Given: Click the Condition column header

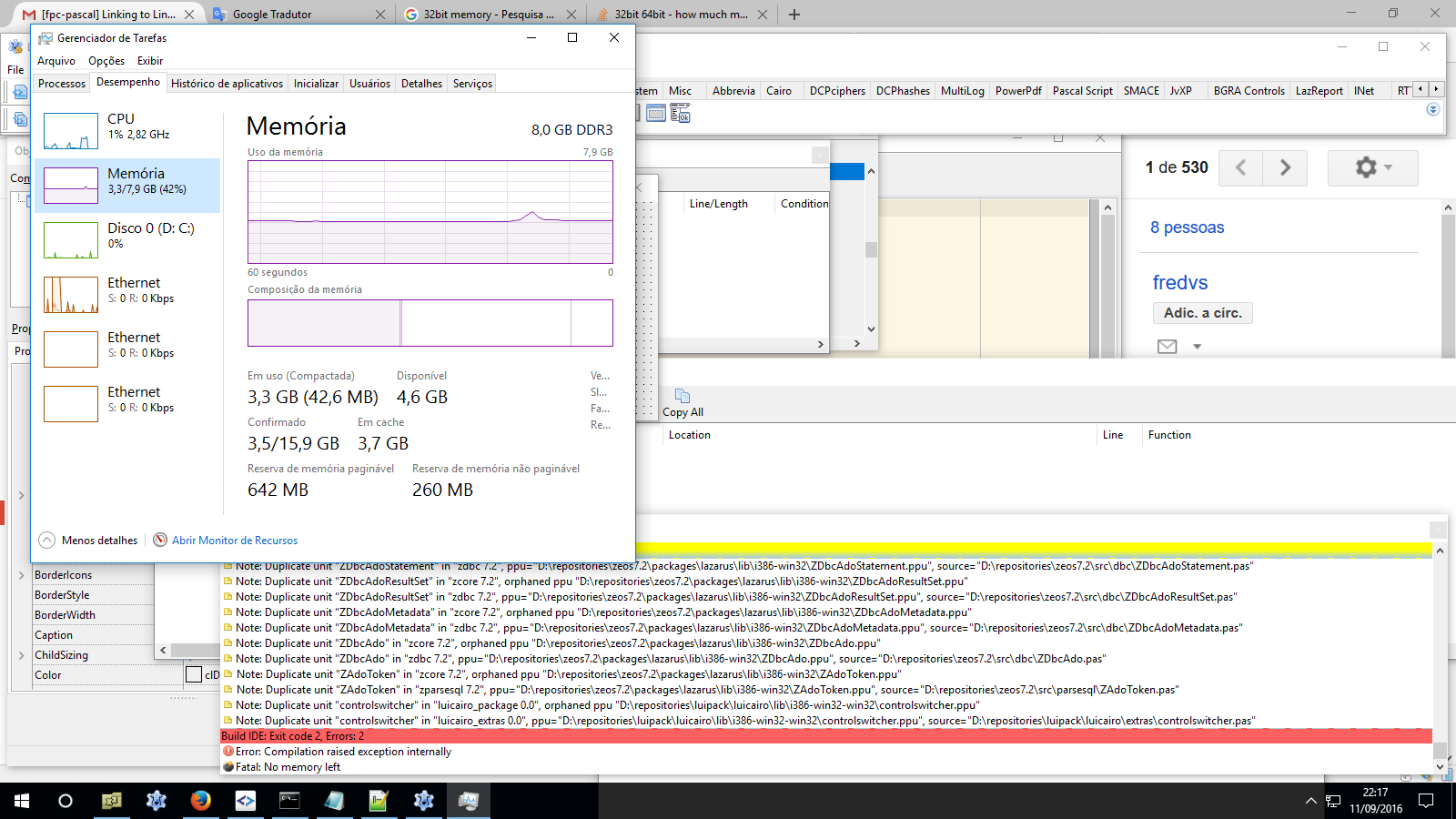Looking at the screenshot, I should click(x=804, y=204).
